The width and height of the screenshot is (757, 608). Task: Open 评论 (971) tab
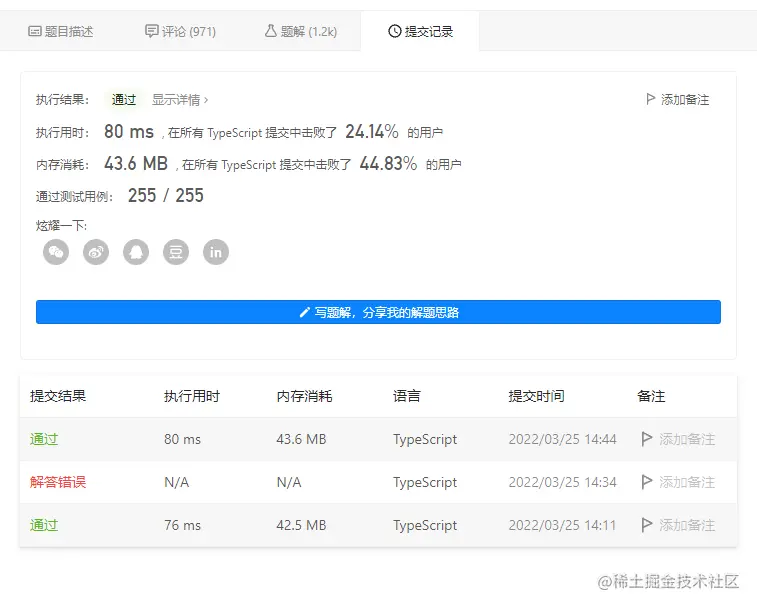[181, 31]
